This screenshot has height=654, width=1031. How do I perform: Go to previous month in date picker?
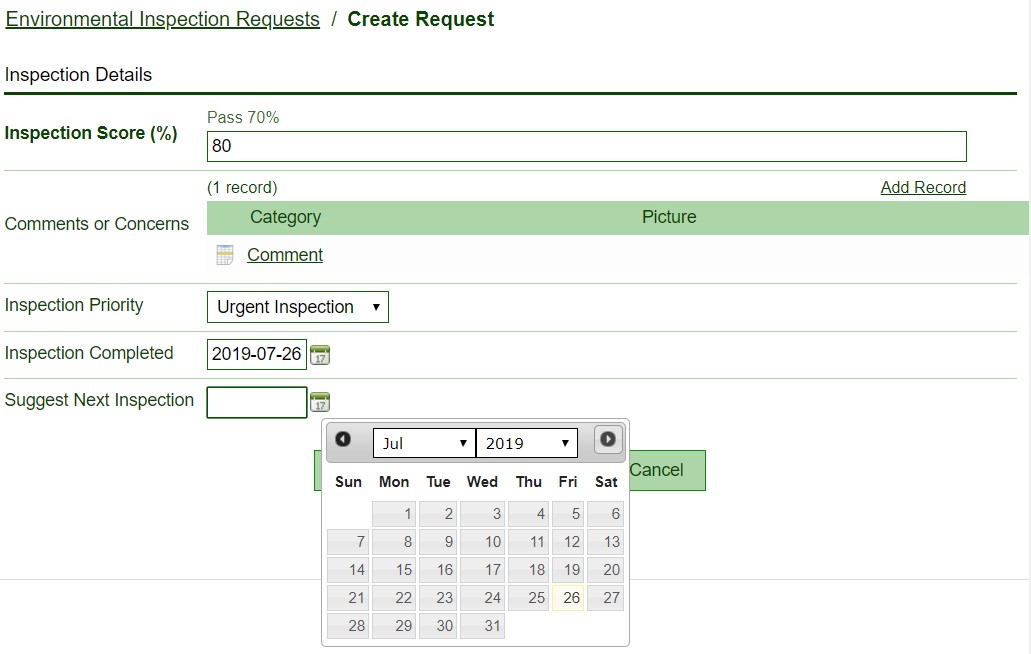click(x=343, y=440)
